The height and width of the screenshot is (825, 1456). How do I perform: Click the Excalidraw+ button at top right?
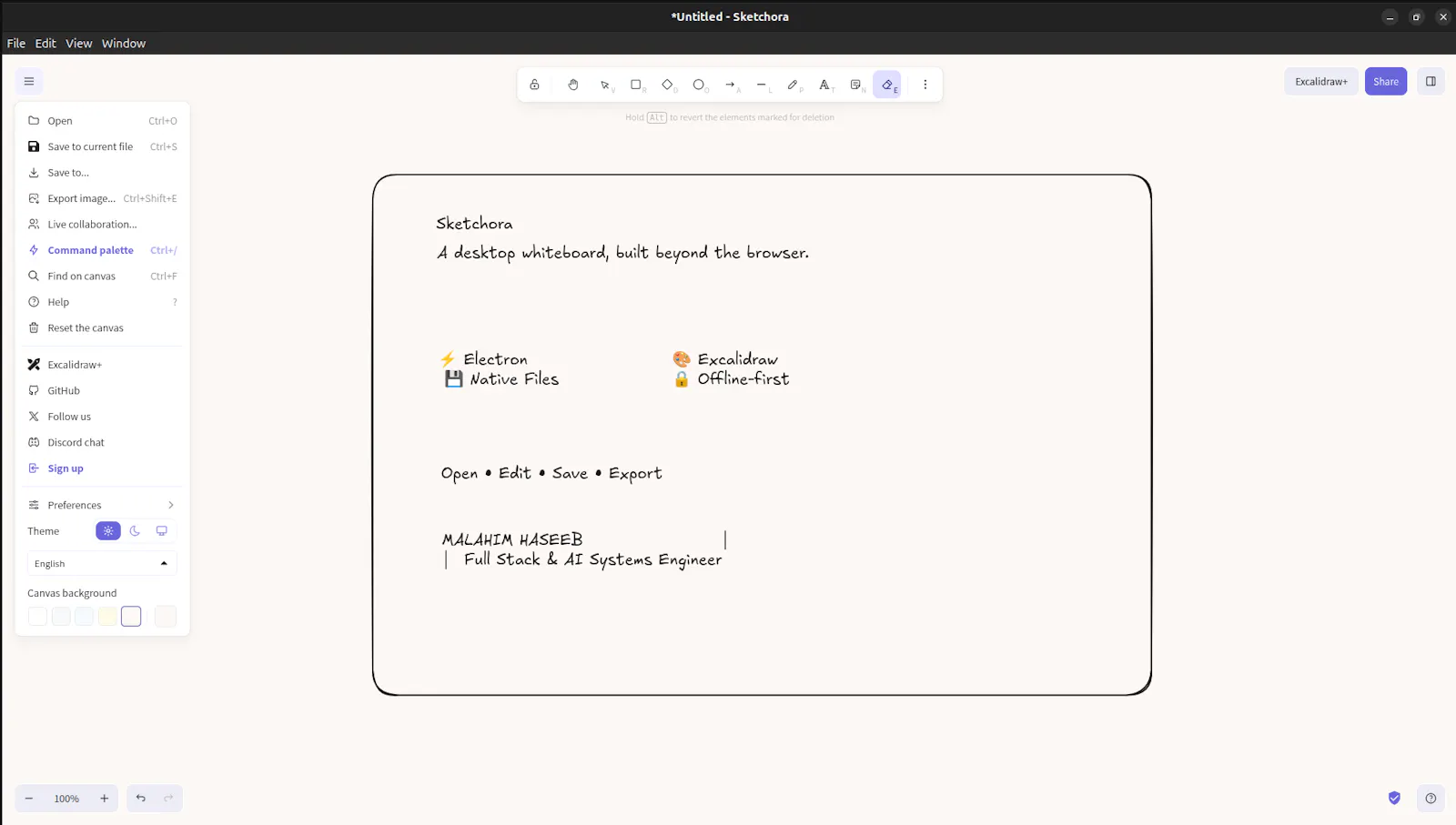pyautogui.click(x=1321, y=82)
